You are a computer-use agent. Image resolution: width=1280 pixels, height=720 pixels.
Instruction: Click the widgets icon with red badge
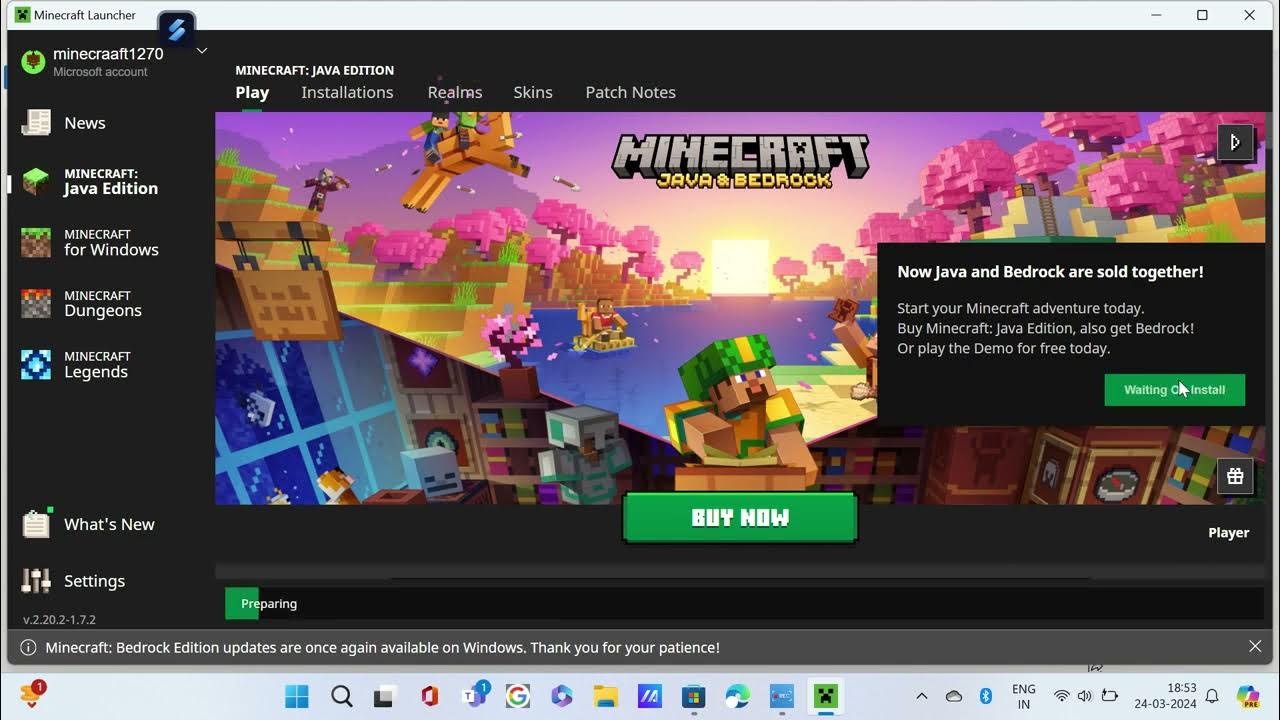point(31,694)
